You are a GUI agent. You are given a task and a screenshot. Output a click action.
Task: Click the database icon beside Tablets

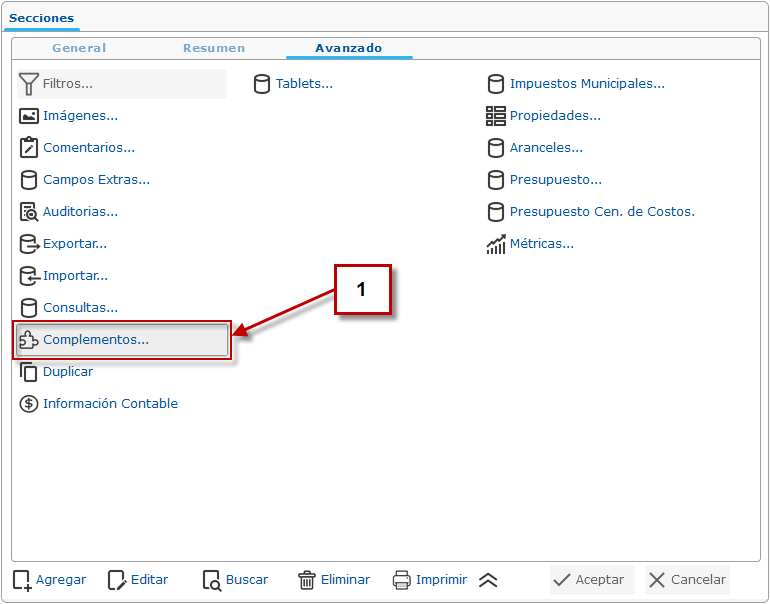pyautogui.click(x=262, y=84)
